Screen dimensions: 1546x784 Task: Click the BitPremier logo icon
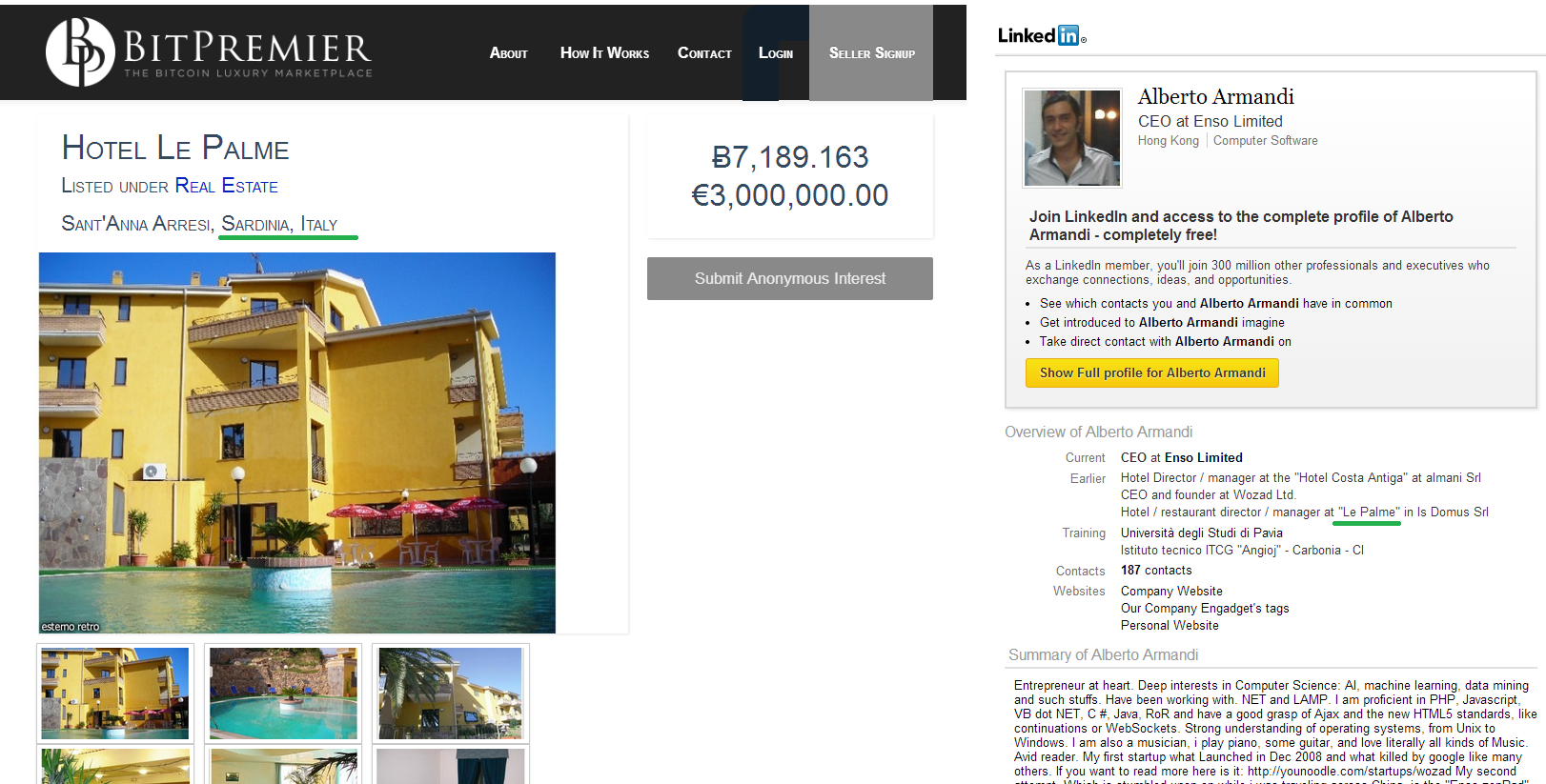80,51
